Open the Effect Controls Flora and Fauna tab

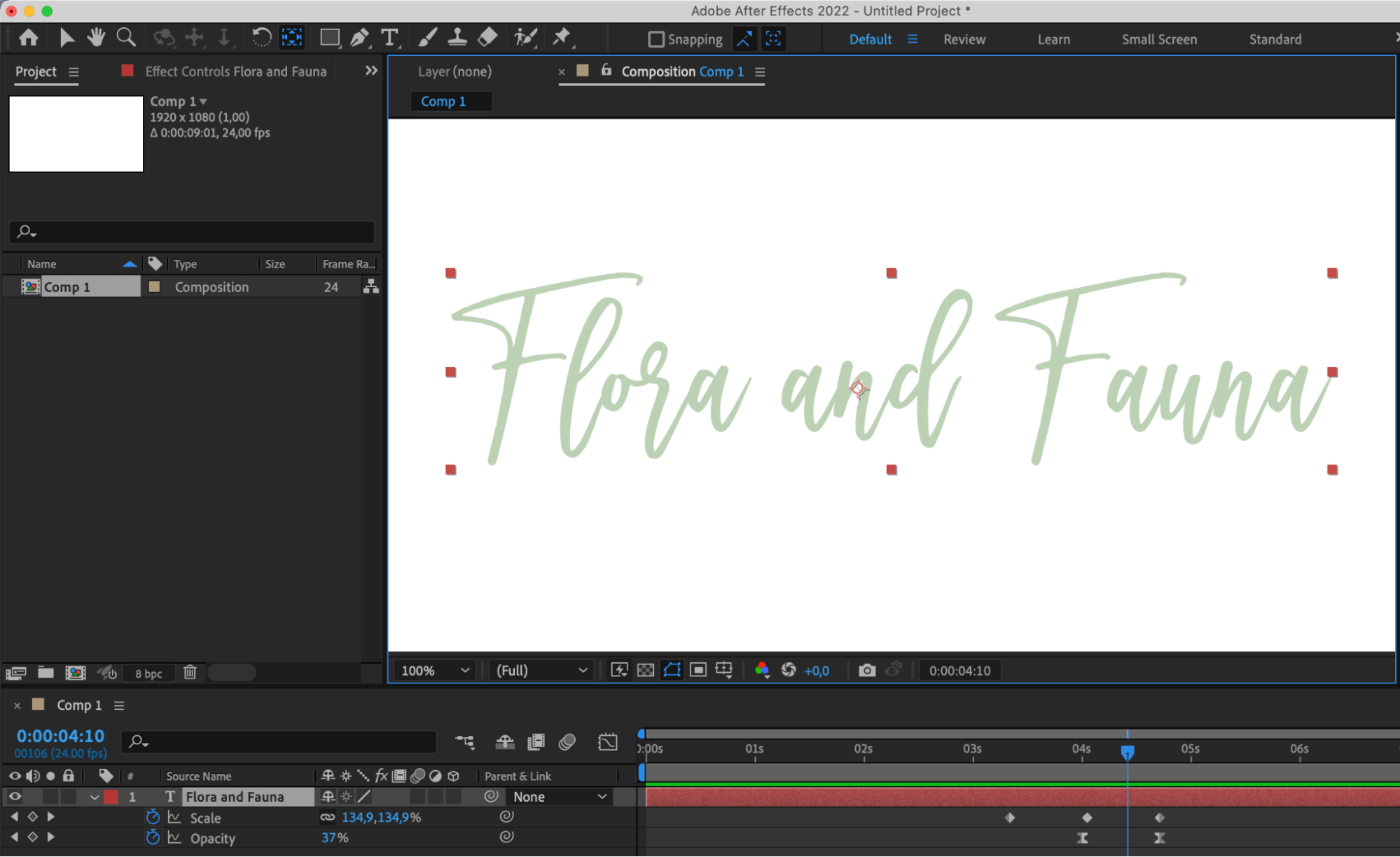[x=235, y=71]
